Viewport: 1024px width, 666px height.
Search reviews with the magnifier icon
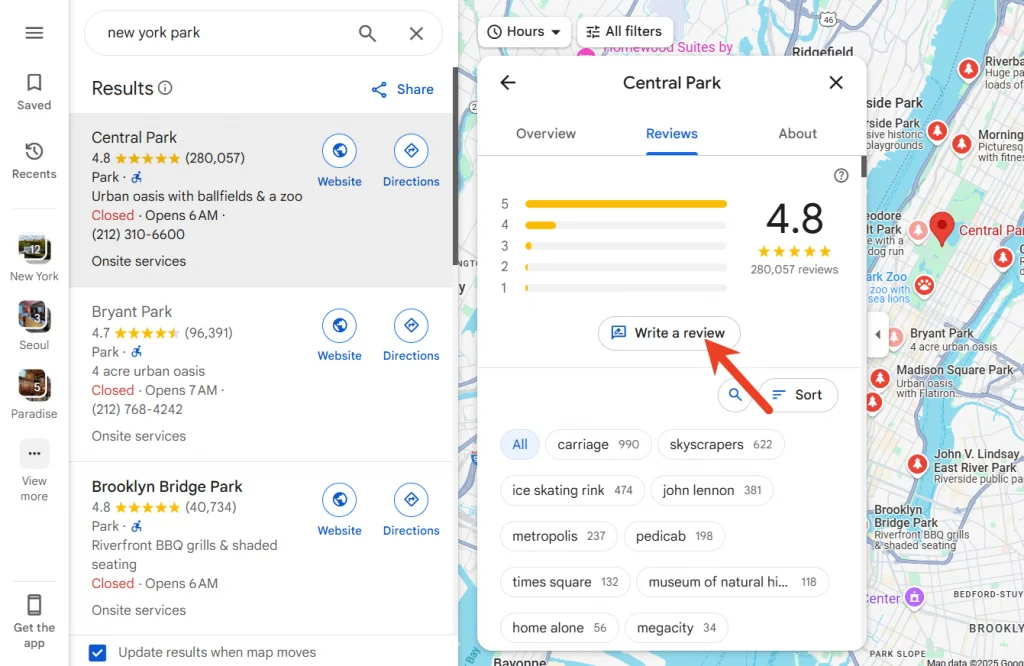pos(735,394)
